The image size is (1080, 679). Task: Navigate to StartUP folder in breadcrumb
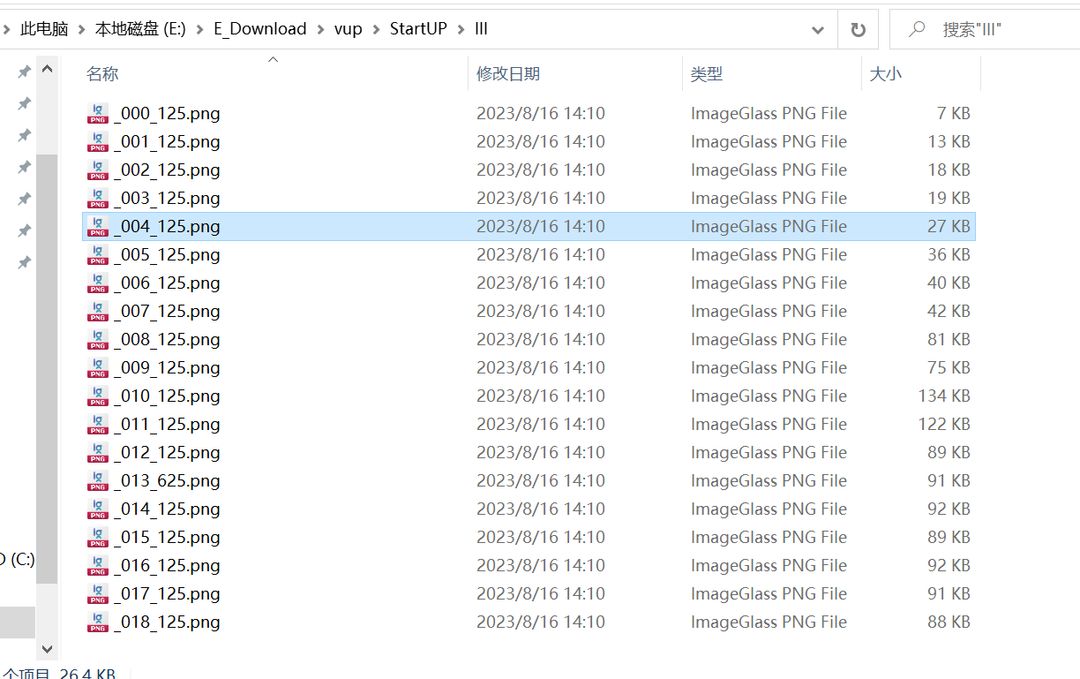coord(418,29)
